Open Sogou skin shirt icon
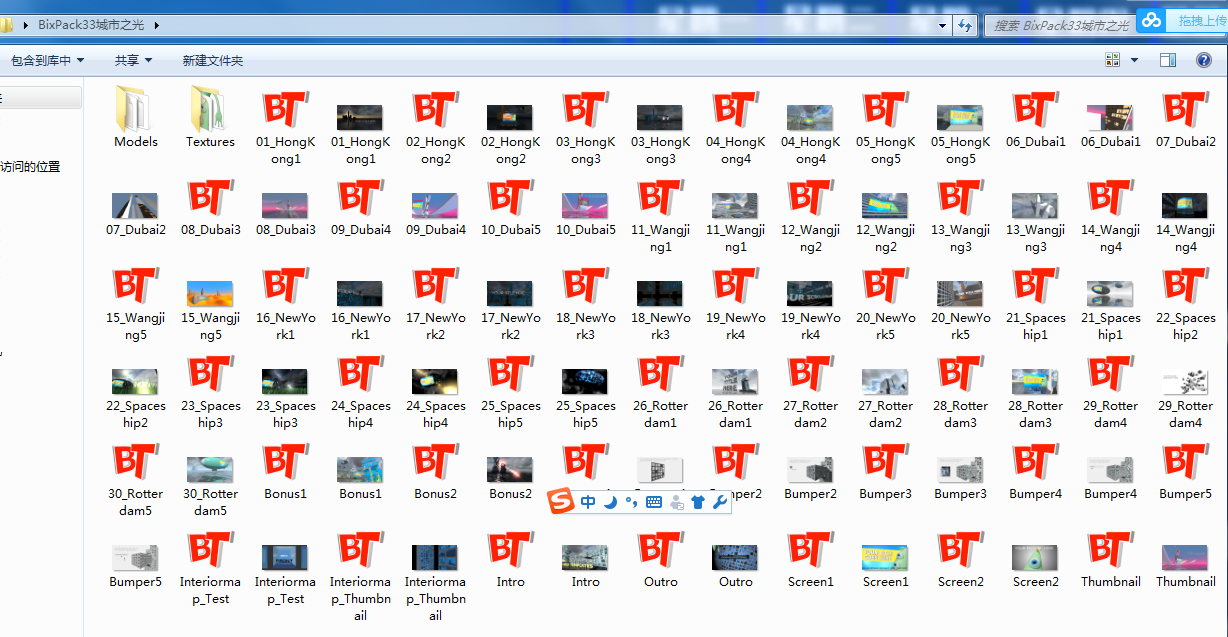 click(698, 502)
